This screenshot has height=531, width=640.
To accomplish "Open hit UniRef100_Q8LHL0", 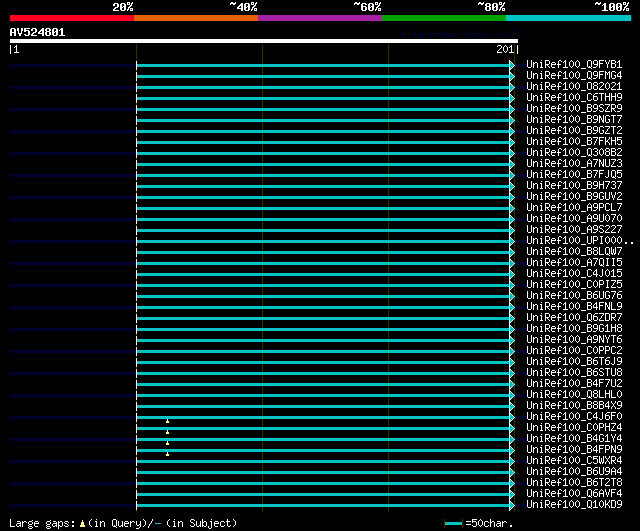I will [x=574, y=395].
